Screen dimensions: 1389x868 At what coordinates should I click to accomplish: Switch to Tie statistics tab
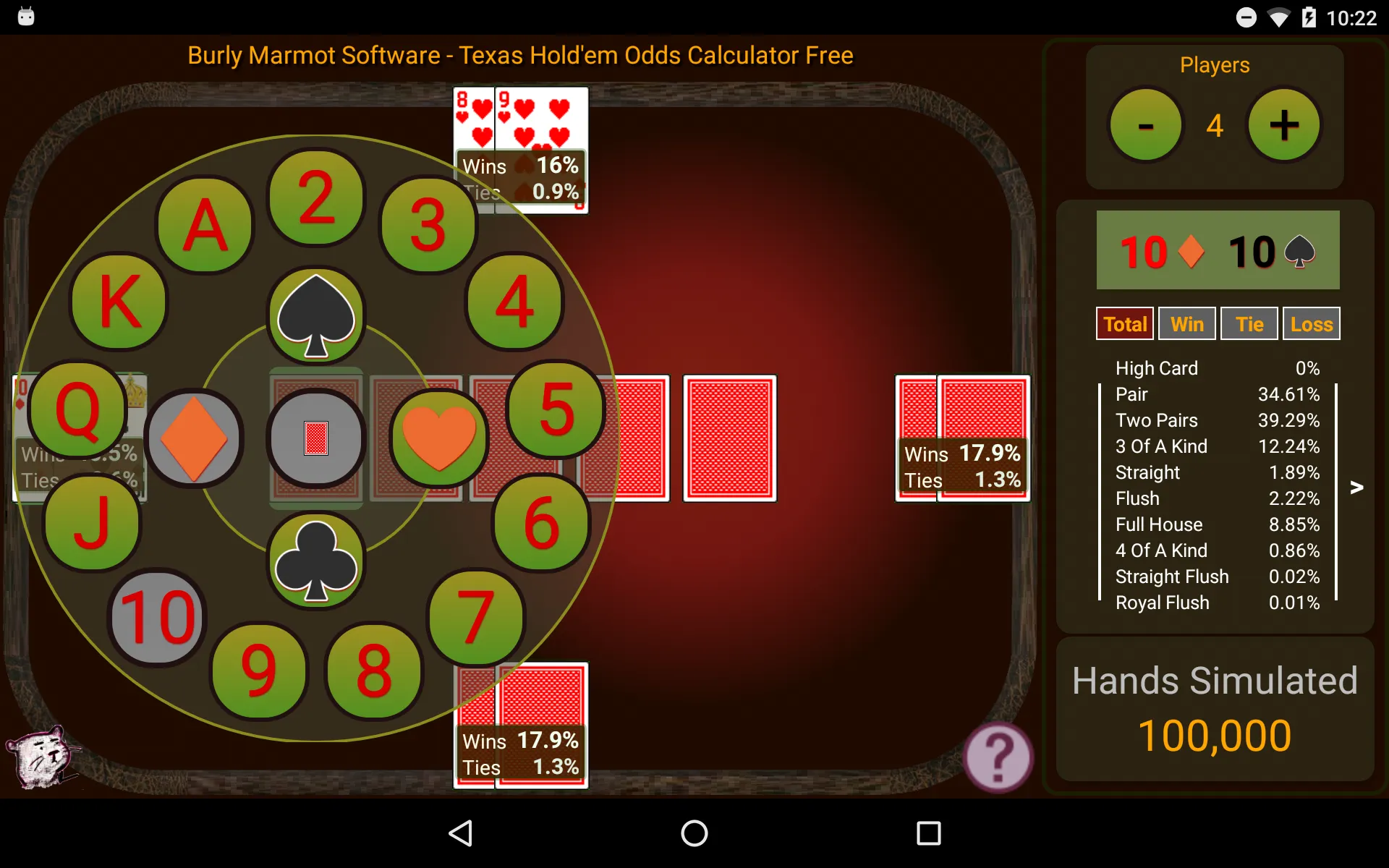click(x=1247, y=324)
